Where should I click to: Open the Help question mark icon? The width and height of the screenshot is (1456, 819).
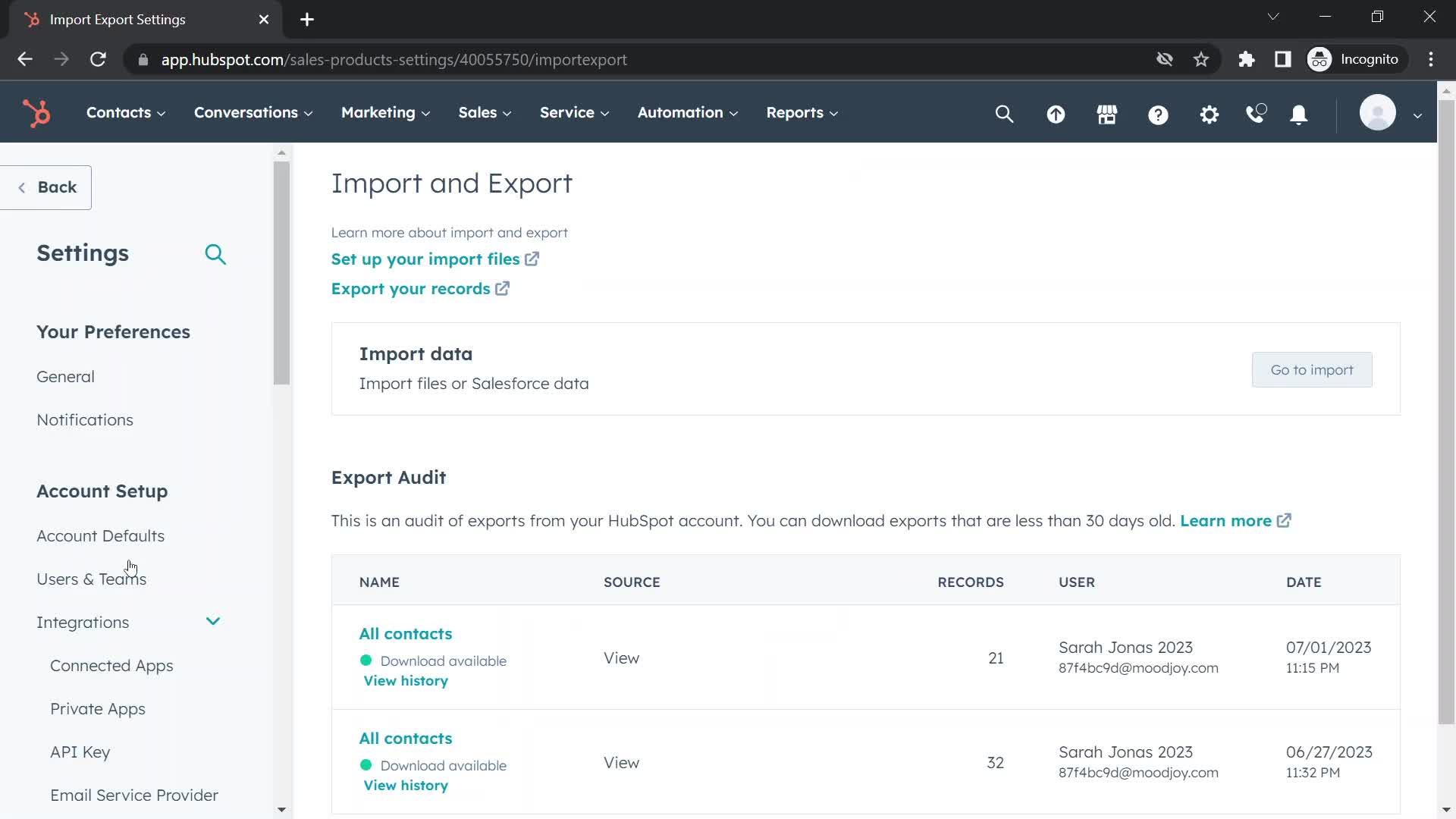point(1158,115)
